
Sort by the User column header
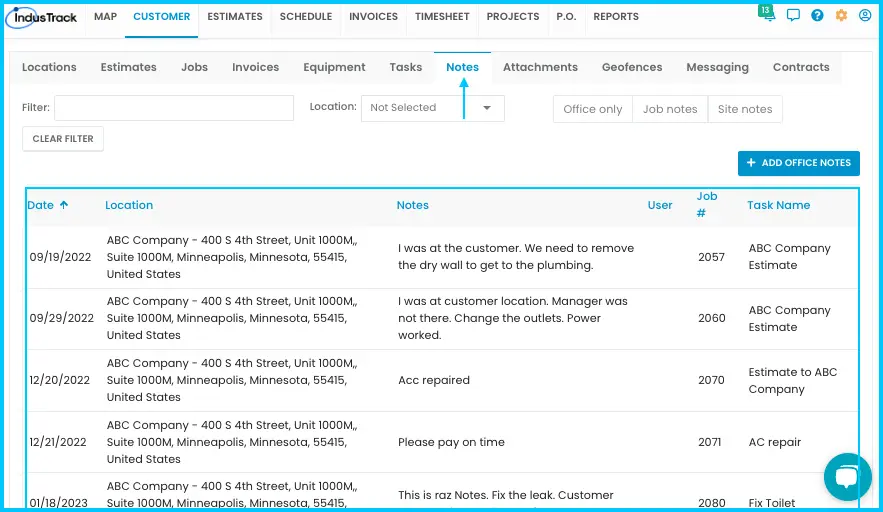(660, 205)
